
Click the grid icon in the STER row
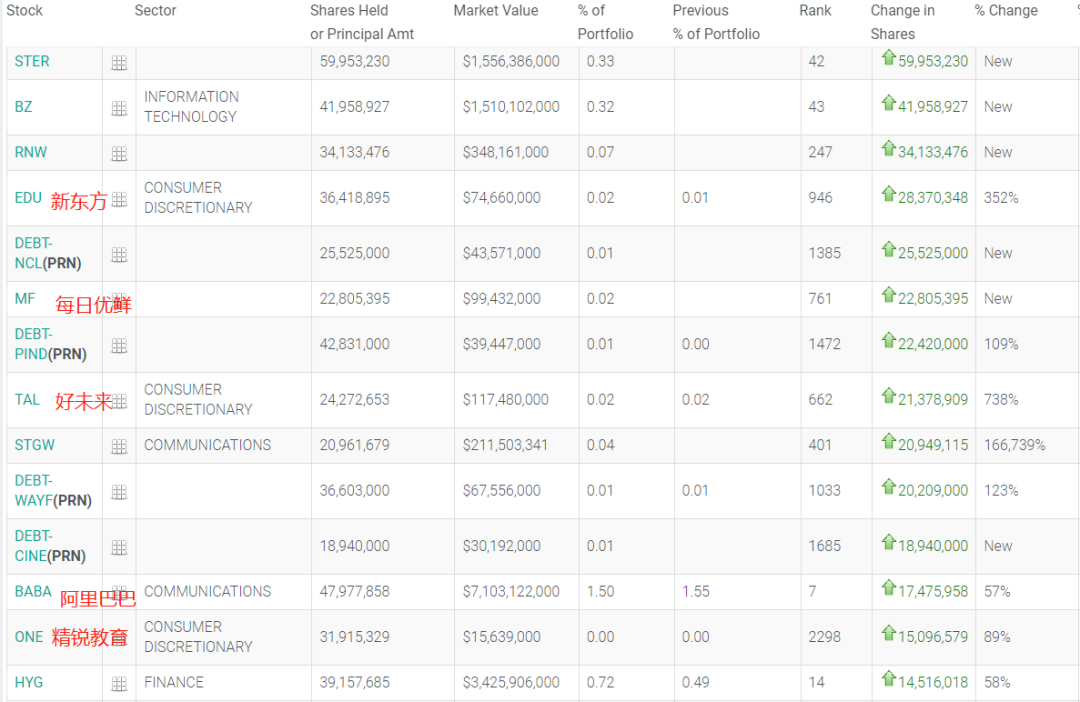(x=119, y=63)
